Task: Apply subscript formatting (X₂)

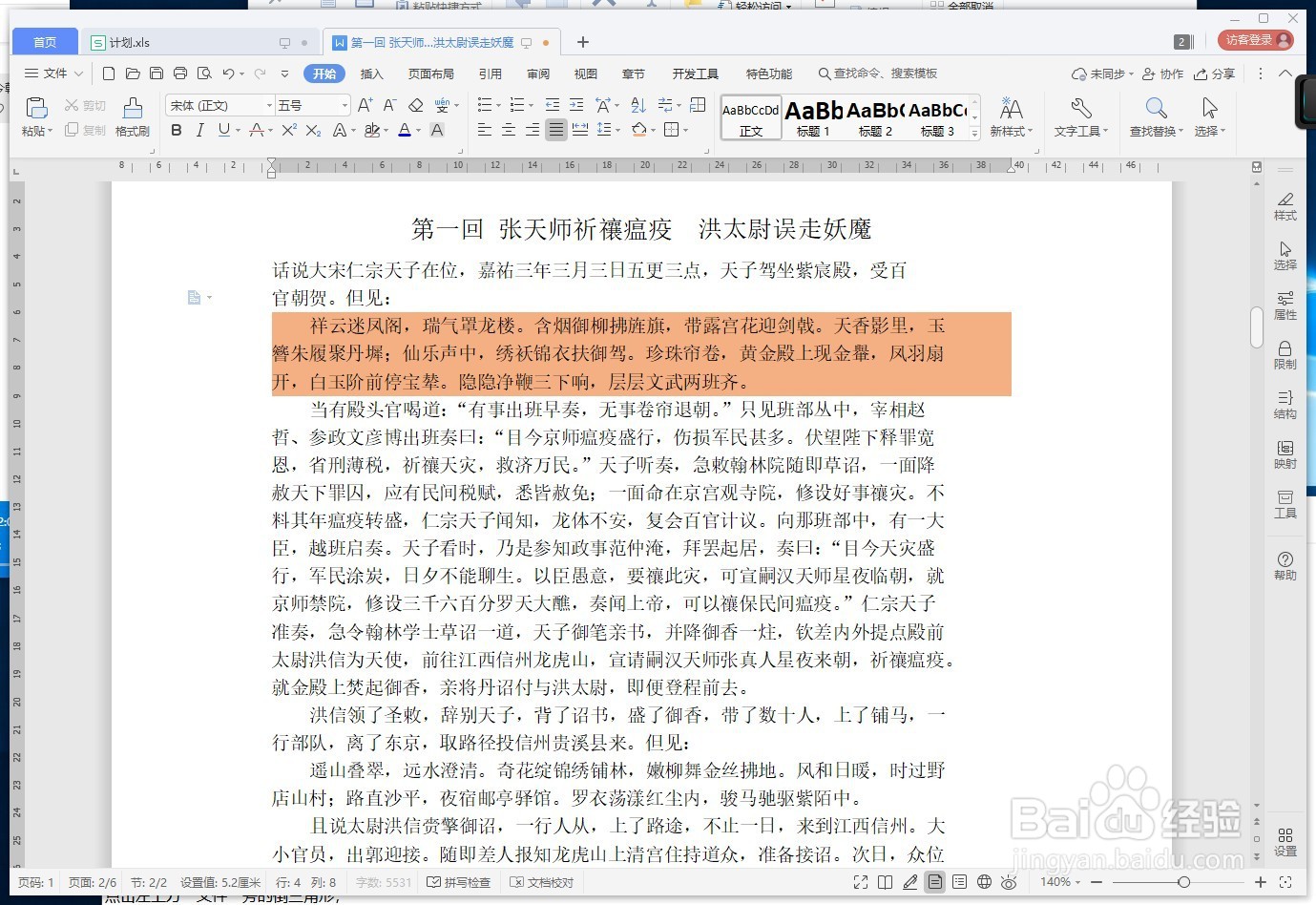Action: [313, 130]
